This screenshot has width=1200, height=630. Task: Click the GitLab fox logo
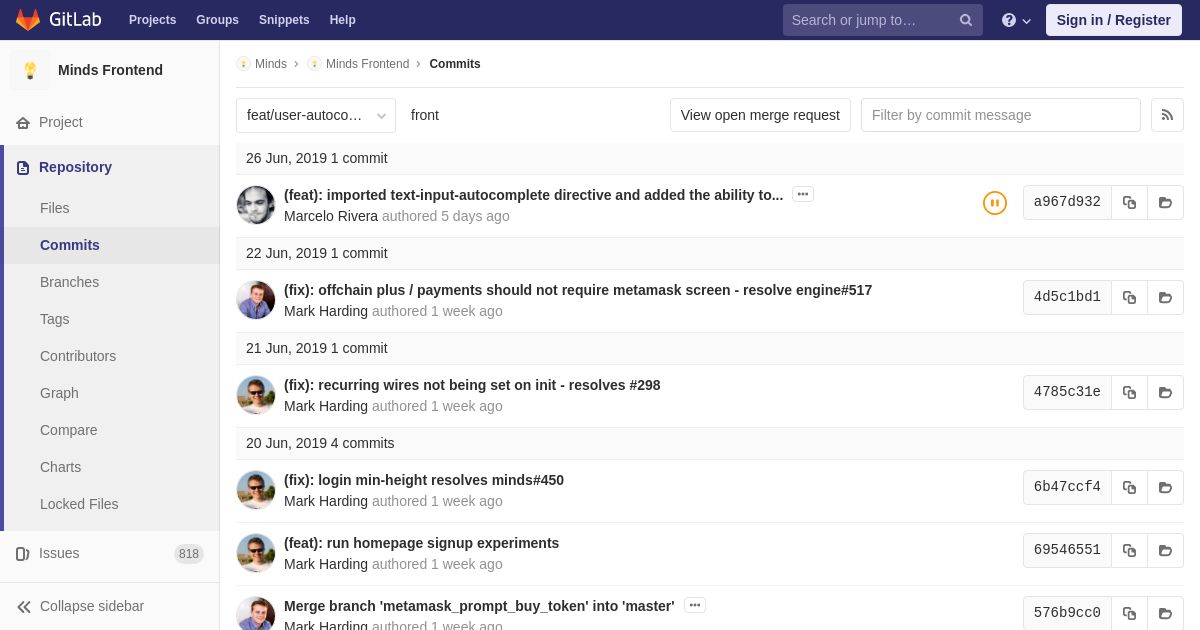point(28,20)
